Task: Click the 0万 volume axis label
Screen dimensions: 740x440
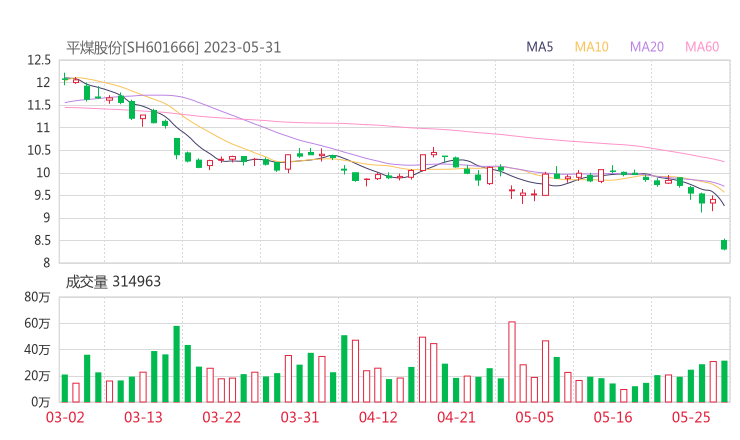Action: (x=41, y=402)
